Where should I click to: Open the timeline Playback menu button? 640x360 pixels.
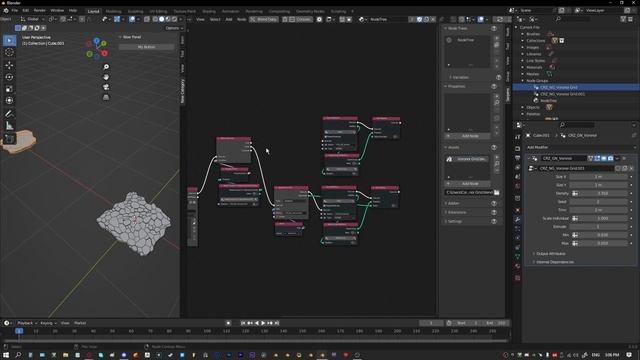click(26, 323)
